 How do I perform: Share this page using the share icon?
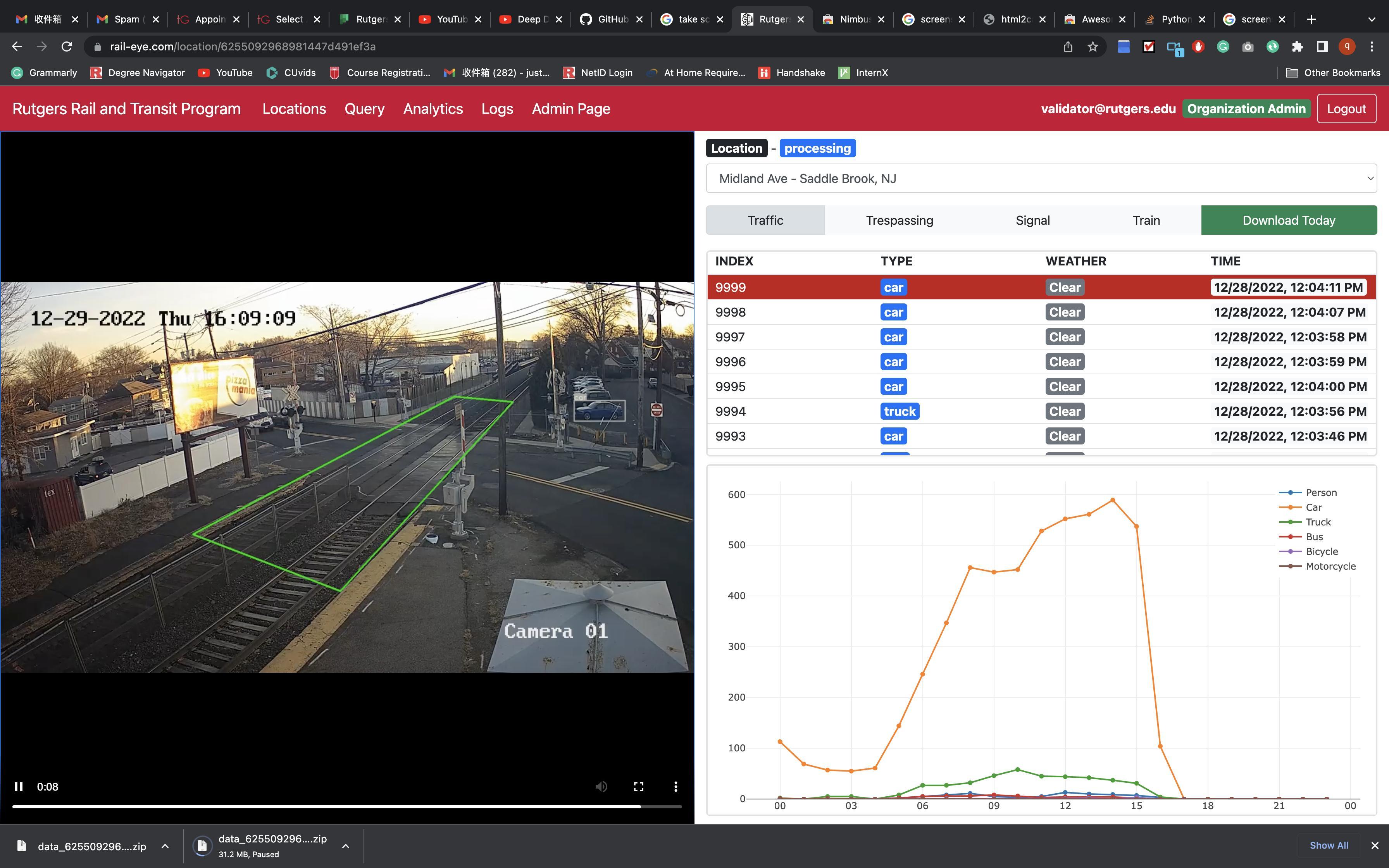click(x=1068, y=46)
